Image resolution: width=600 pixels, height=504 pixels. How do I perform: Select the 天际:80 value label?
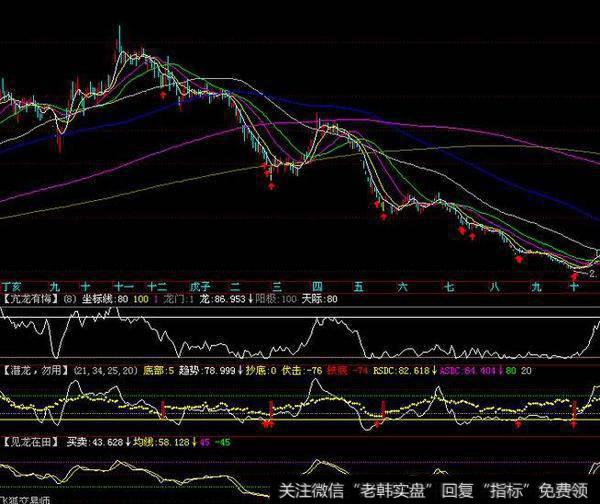tap(322, 297)
